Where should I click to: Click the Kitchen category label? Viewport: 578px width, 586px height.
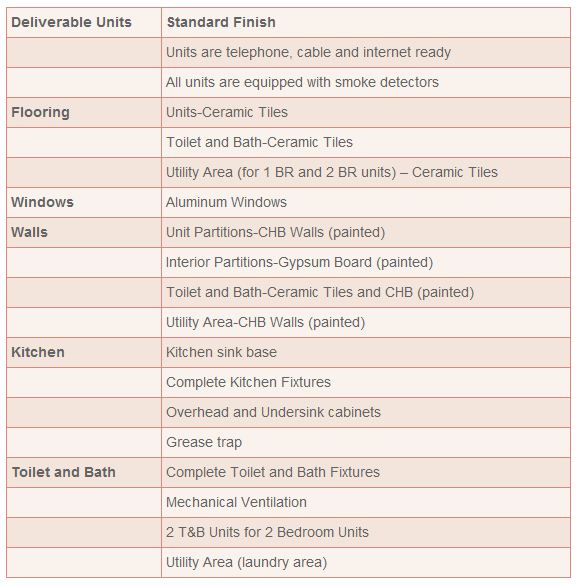[x=38, y=352]
